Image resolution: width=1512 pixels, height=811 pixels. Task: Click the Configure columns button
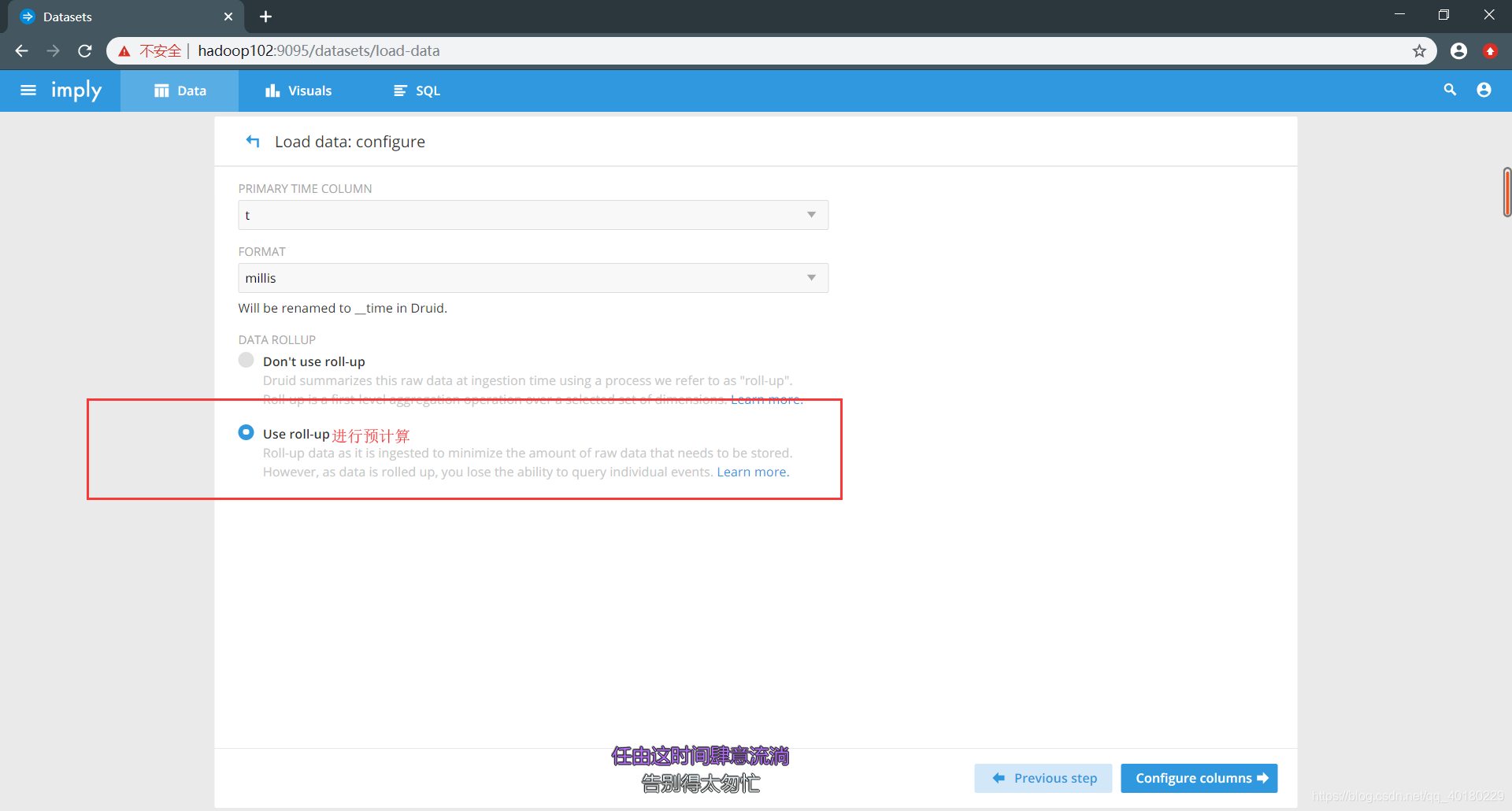1199,778
